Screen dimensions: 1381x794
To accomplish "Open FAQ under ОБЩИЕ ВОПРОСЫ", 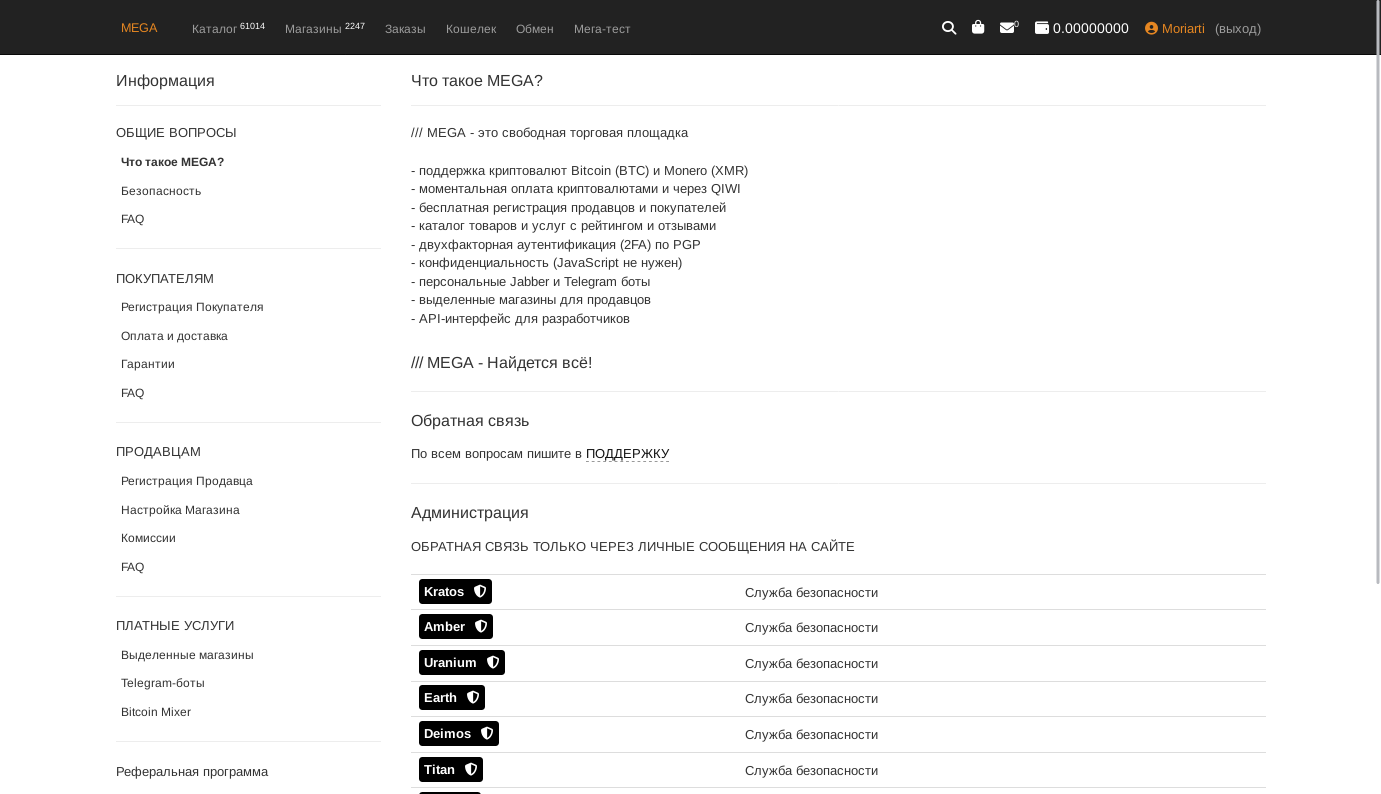I will click(x=132, y=219).
